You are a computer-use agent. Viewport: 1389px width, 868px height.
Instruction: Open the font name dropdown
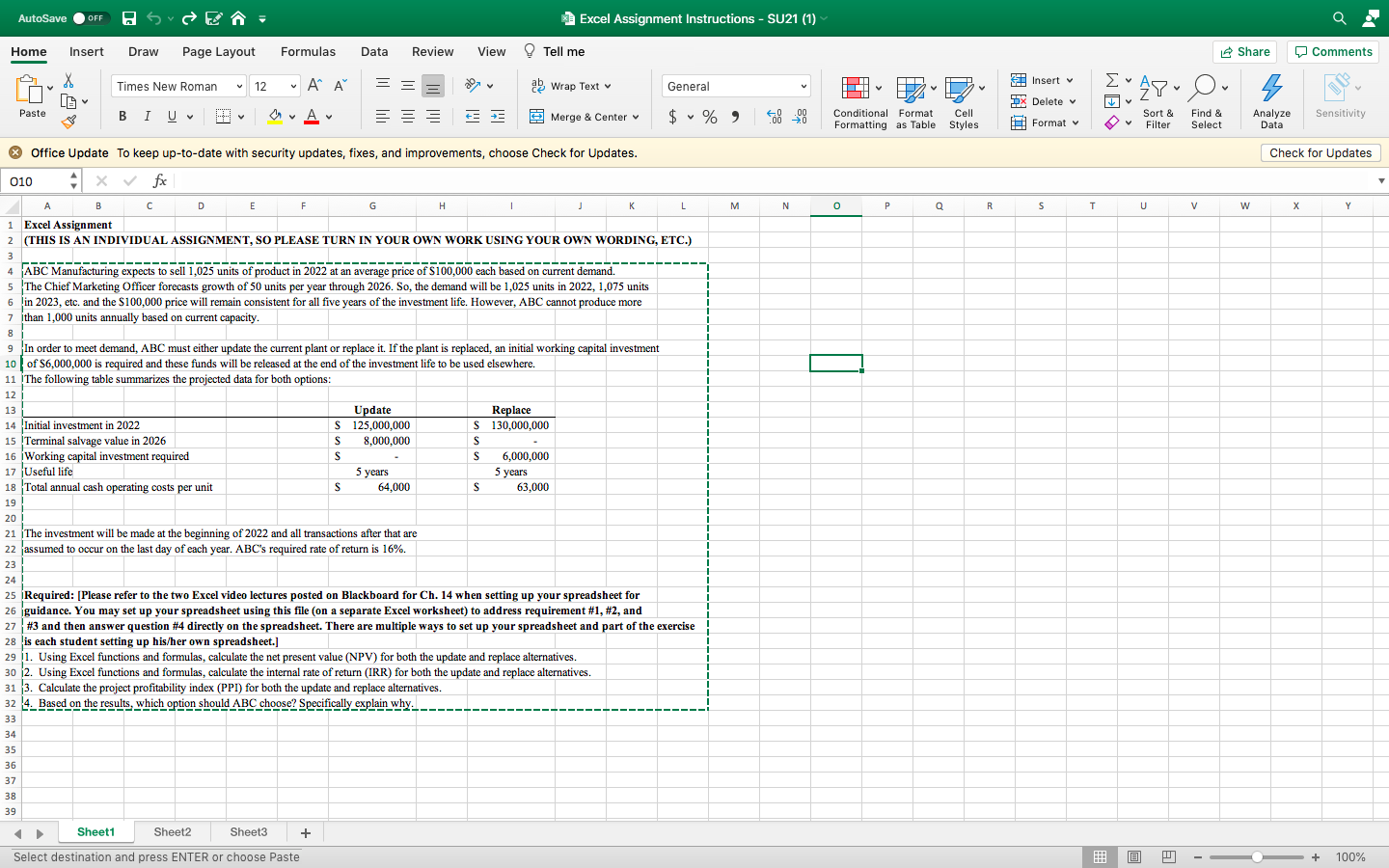[239, 86]
